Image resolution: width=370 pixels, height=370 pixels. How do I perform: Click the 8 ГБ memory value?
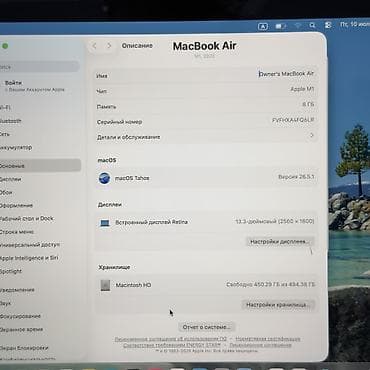click(308, 105)
